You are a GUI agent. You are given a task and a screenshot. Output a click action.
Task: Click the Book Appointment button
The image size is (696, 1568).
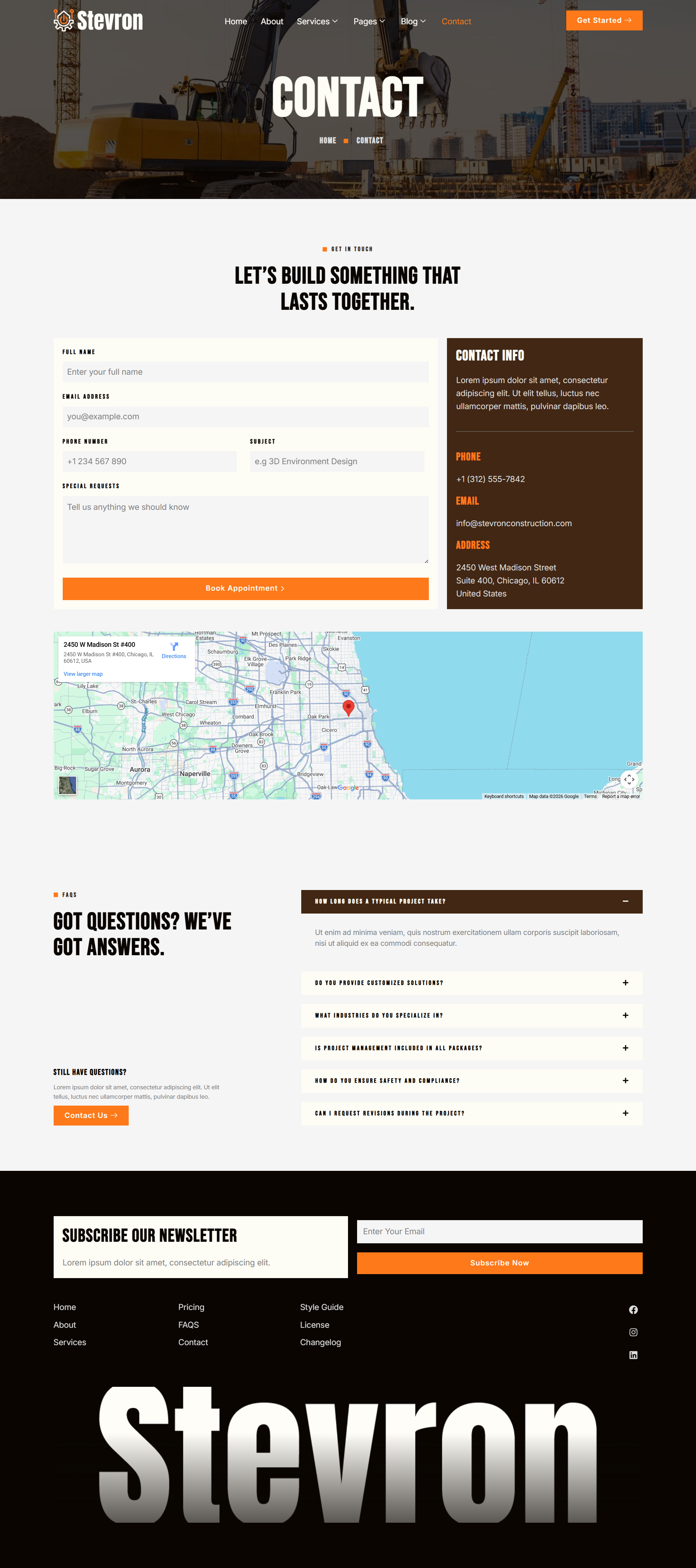245,588
